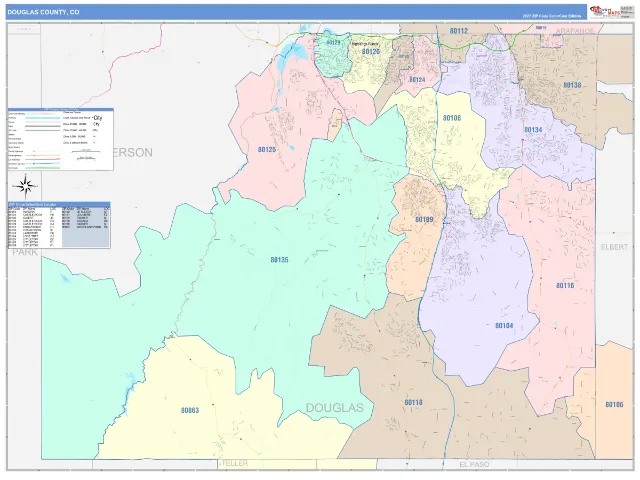The image size is (640, 480).
Task: Click the light blue line sample in legend
Action: [42, 118]
